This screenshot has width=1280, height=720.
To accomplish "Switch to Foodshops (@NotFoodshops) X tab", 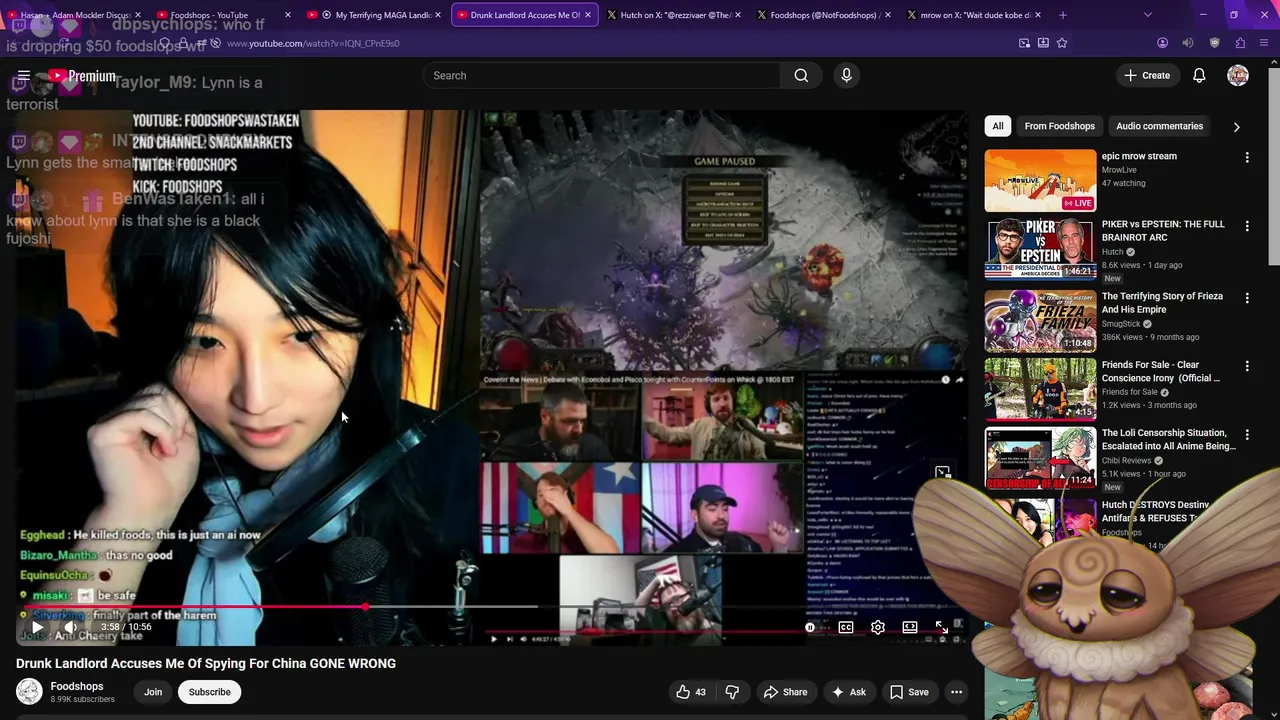I will click(x=824, y=15).
